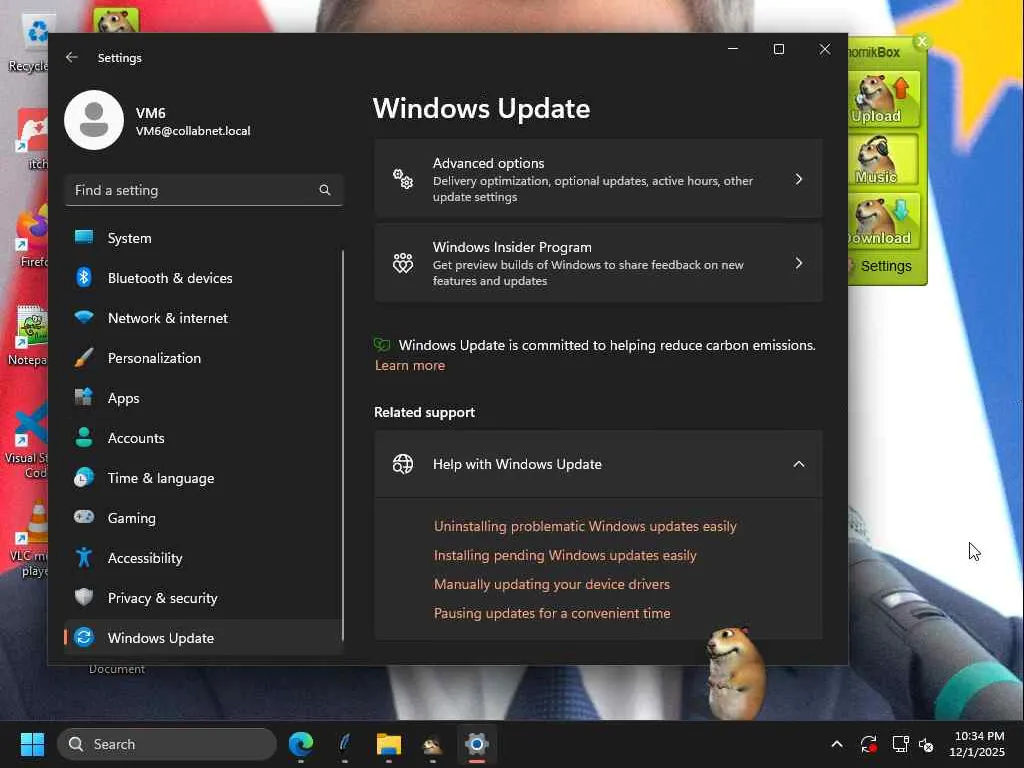The width and height of the screenshot is (1024, 768).
Task: Click the network tray icon
Action: click(x=901, y=744)
